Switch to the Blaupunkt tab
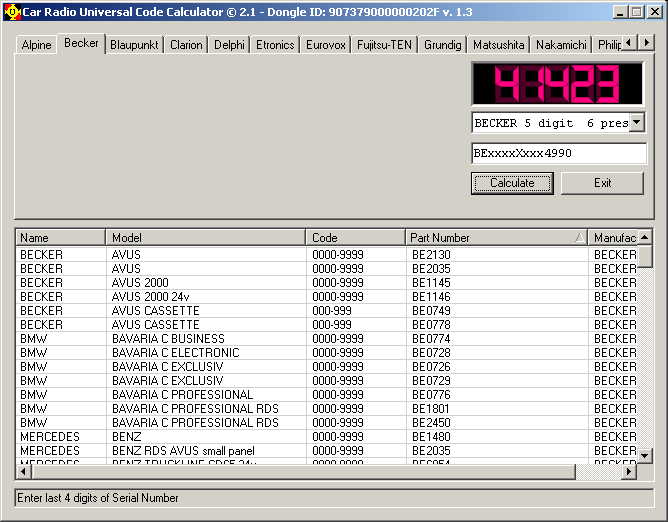 pos(134,45)
